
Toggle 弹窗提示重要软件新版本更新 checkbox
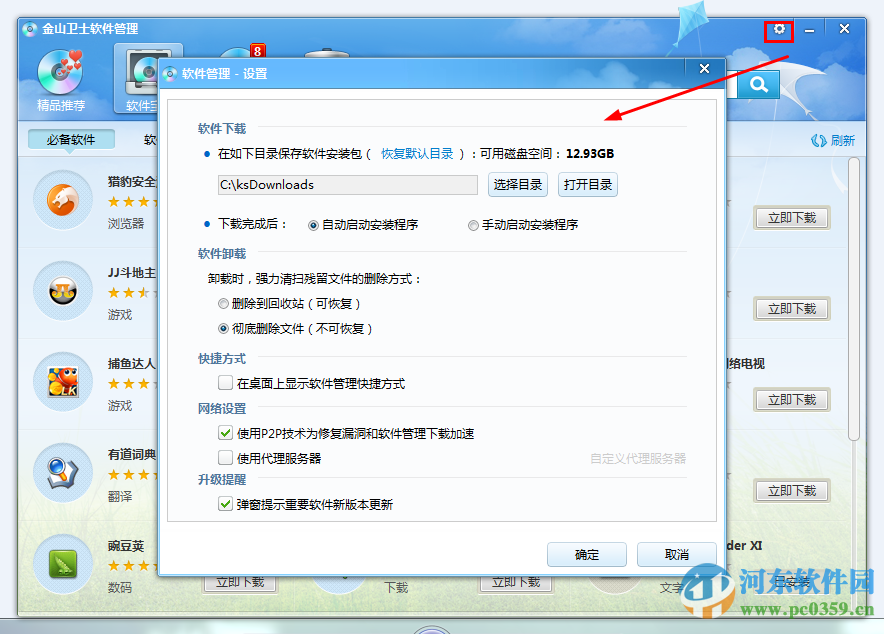(x=226, y=504)
